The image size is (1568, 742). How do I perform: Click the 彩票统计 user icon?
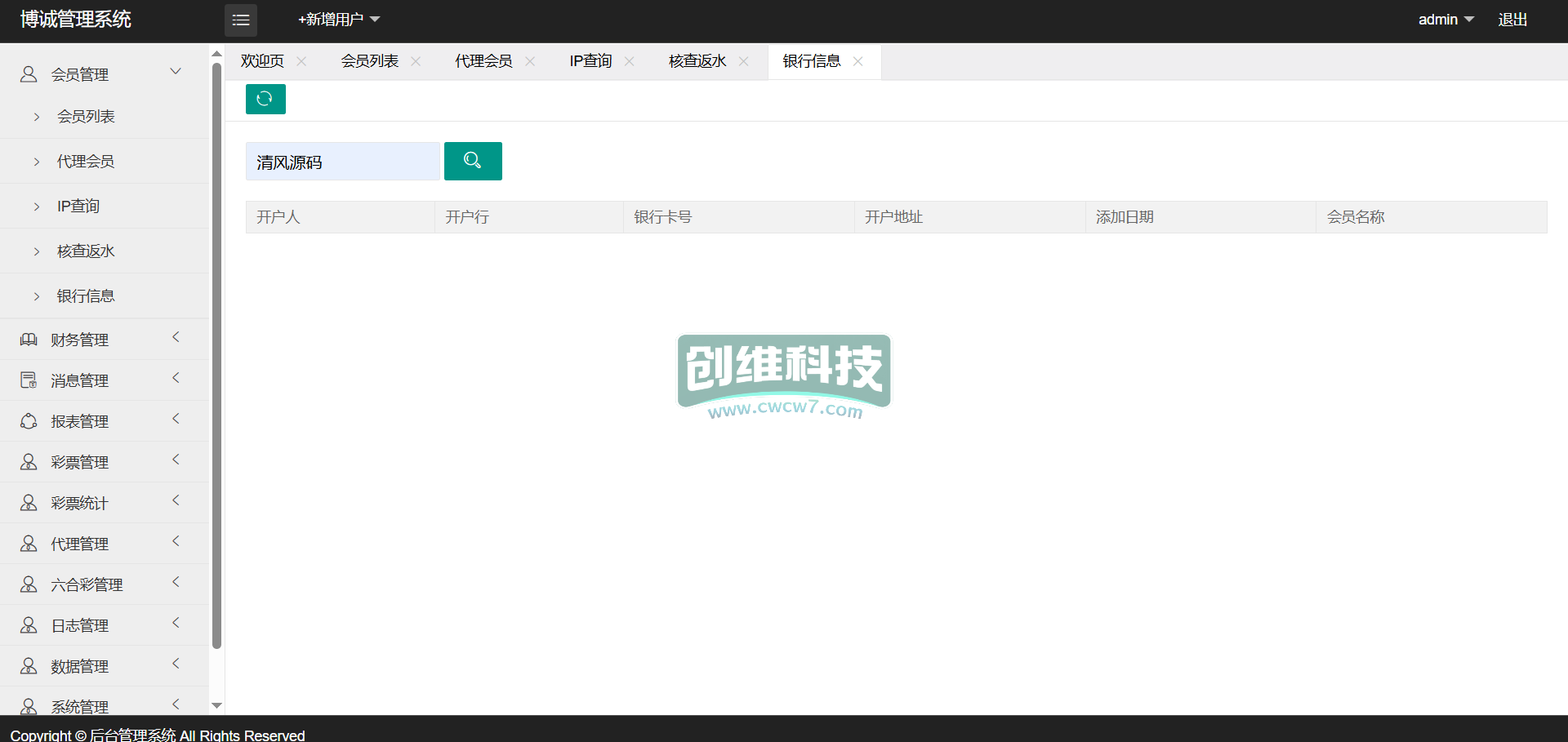click(29, 503)
